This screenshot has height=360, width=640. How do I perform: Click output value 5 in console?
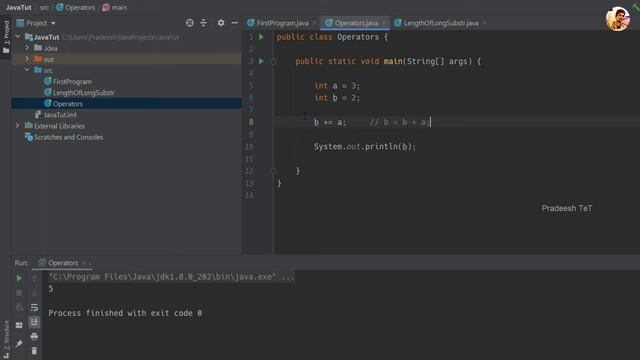[x=51, y=289]
